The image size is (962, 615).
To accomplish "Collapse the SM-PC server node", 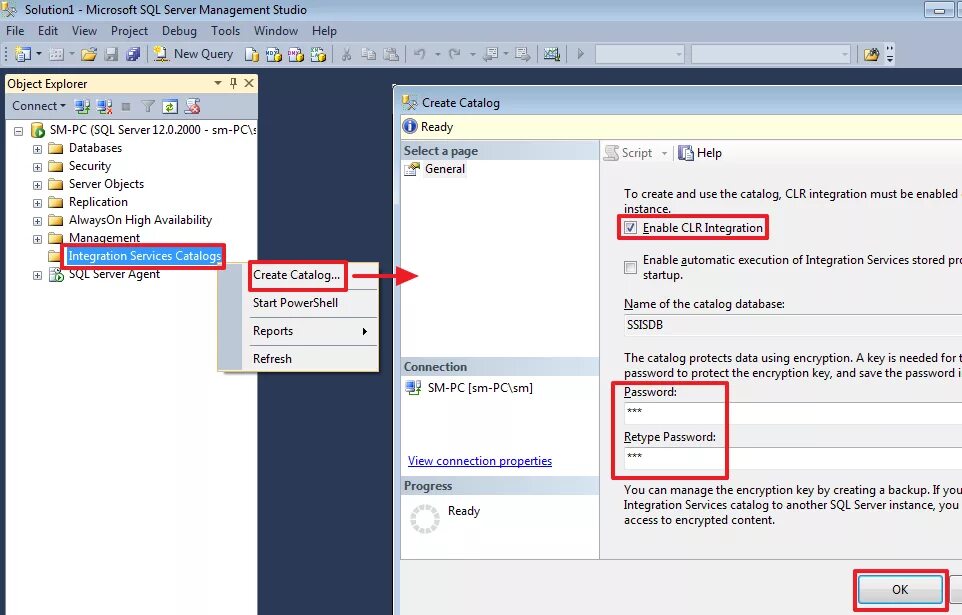I will click(x=18, y=131).
